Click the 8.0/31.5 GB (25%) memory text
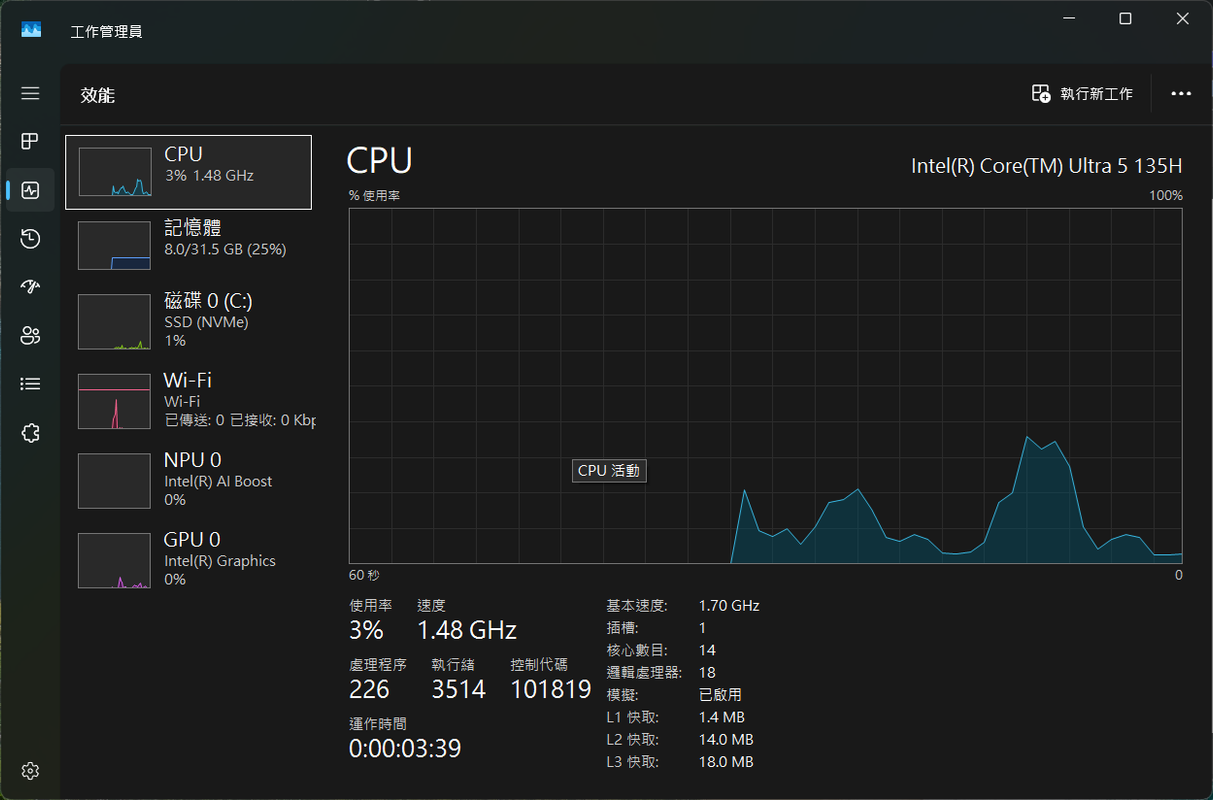 click(225, 249)
